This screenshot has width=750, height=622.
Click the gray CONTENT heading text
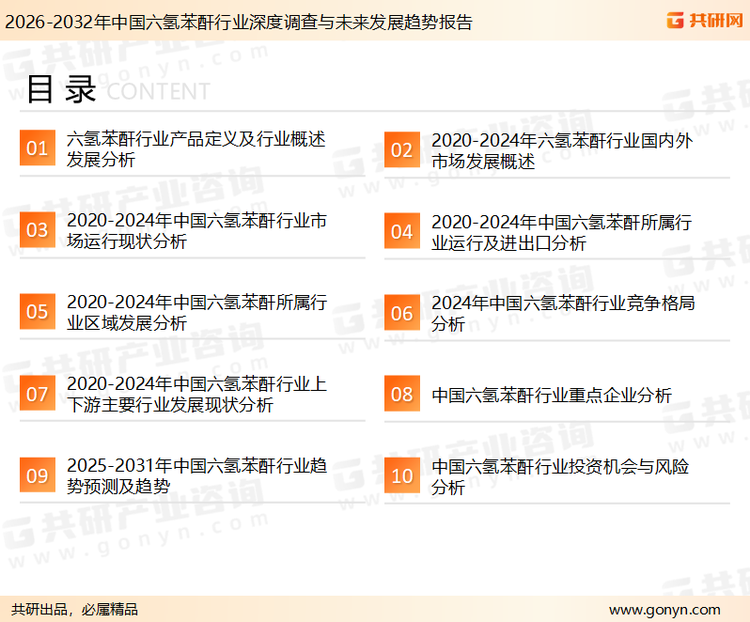[x=158, y=91]
